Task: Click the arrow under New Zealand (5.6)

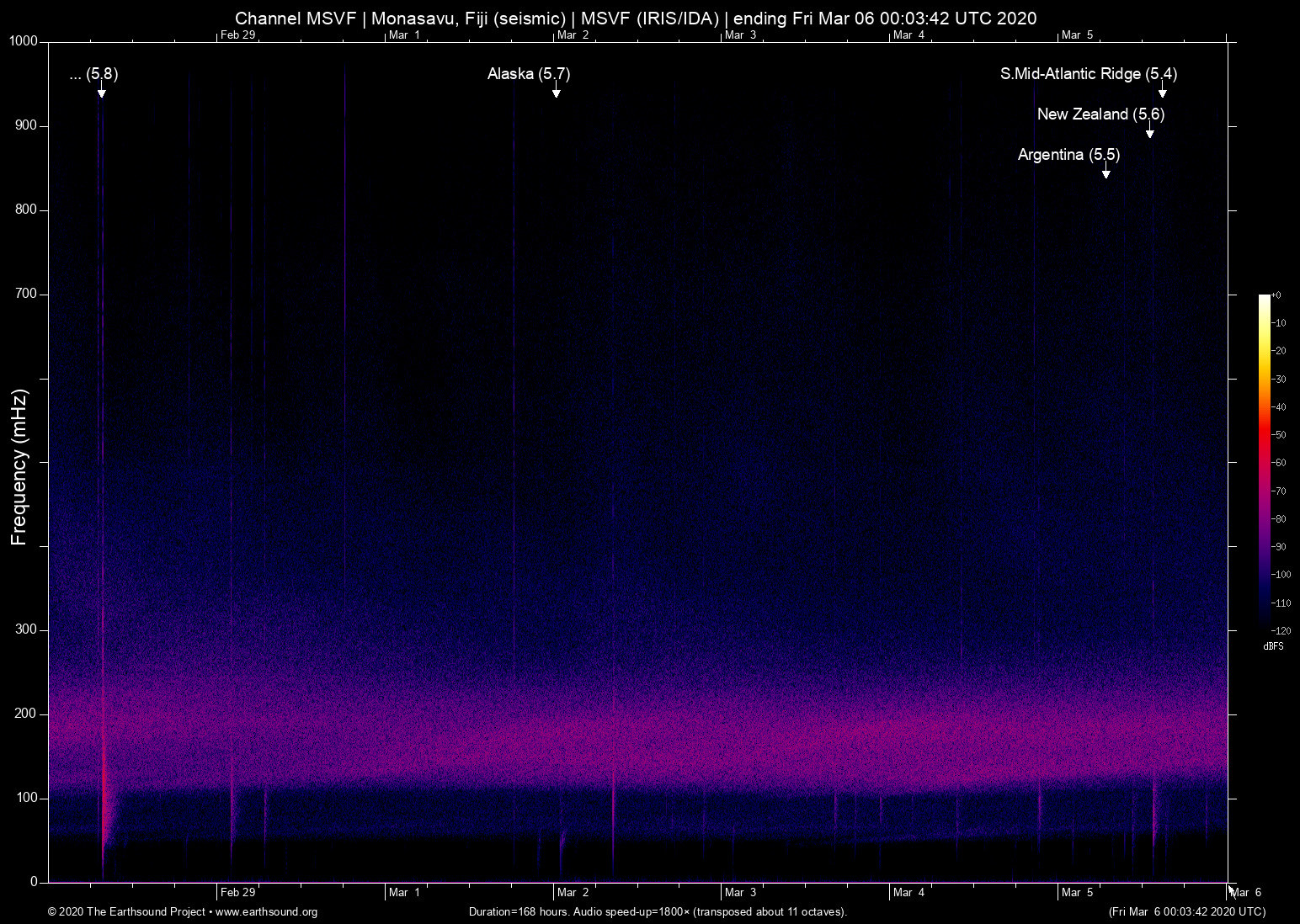Action: click(x=1149, y=133)
